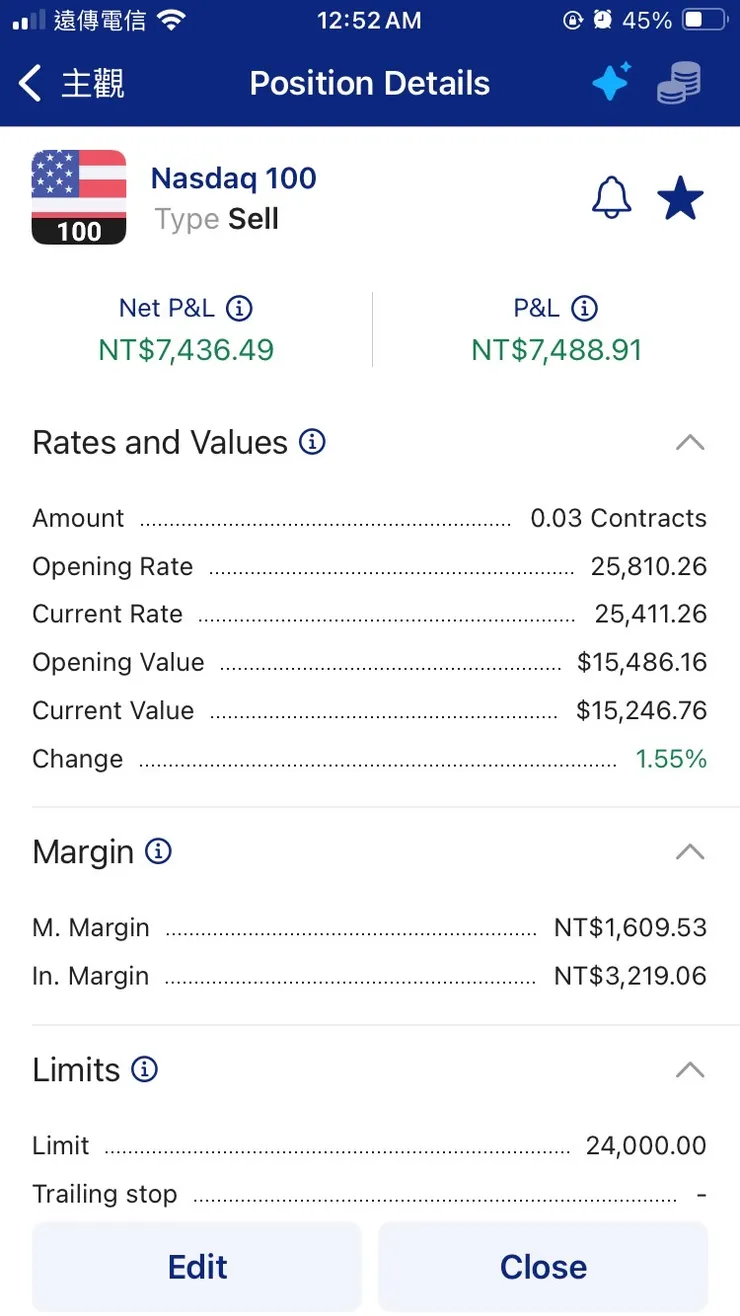Collapse the Margin section

pos(690,851)
